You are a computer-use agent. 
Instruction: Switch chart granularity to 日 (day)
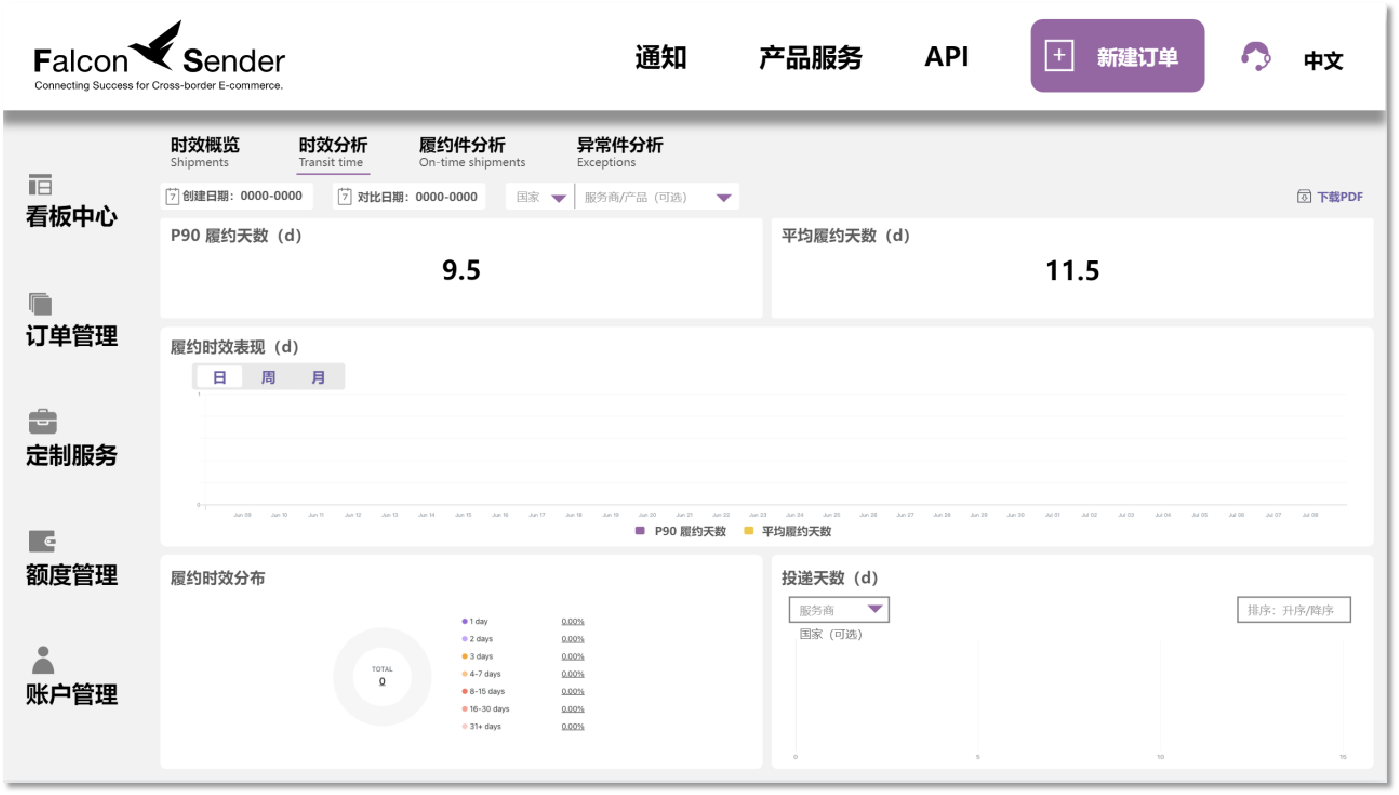pos(220,377)
